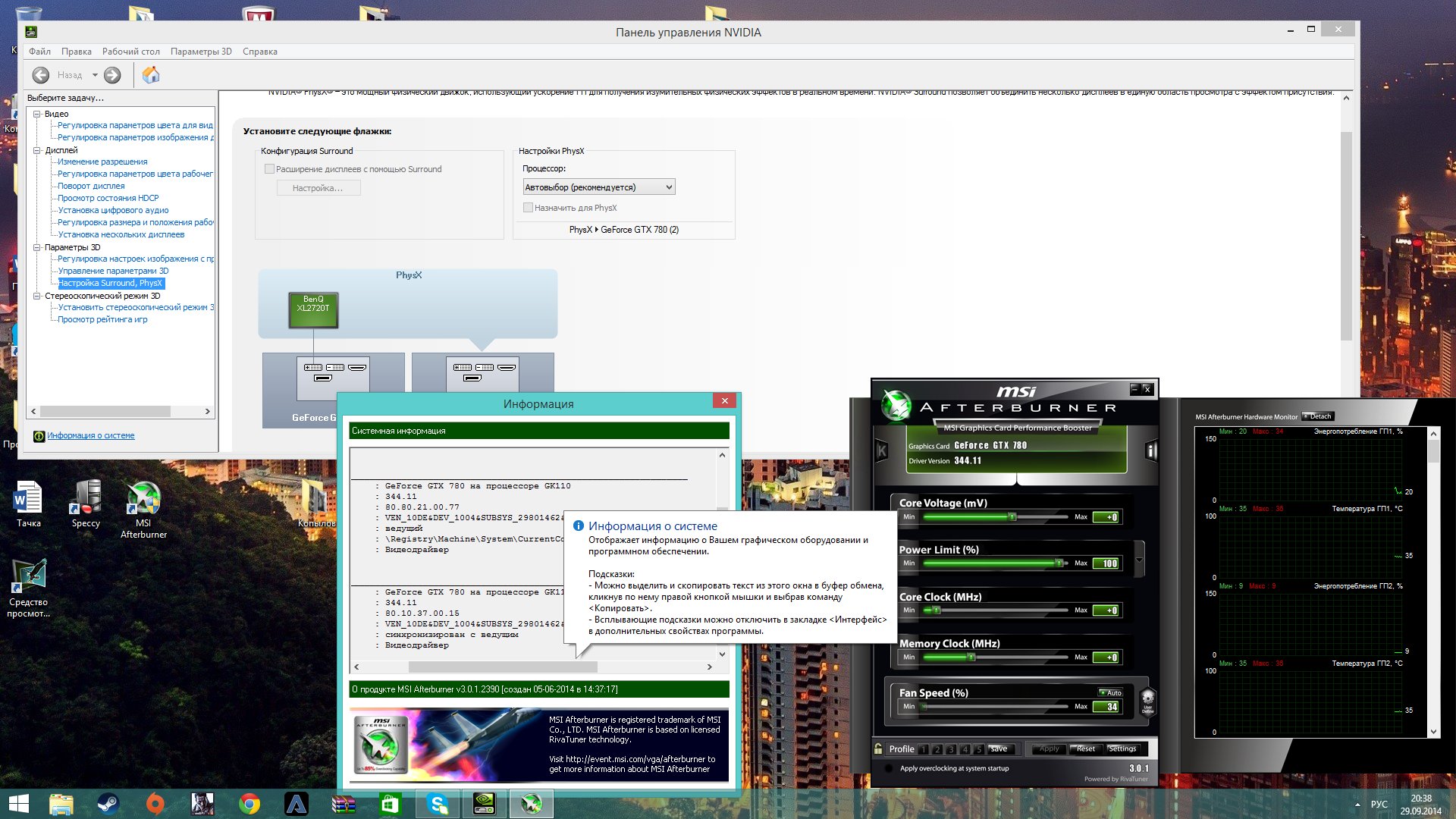Click the profile lock icon in Afterburner
The height and width of the screenshot is (819, 1456).
point(878,748)
